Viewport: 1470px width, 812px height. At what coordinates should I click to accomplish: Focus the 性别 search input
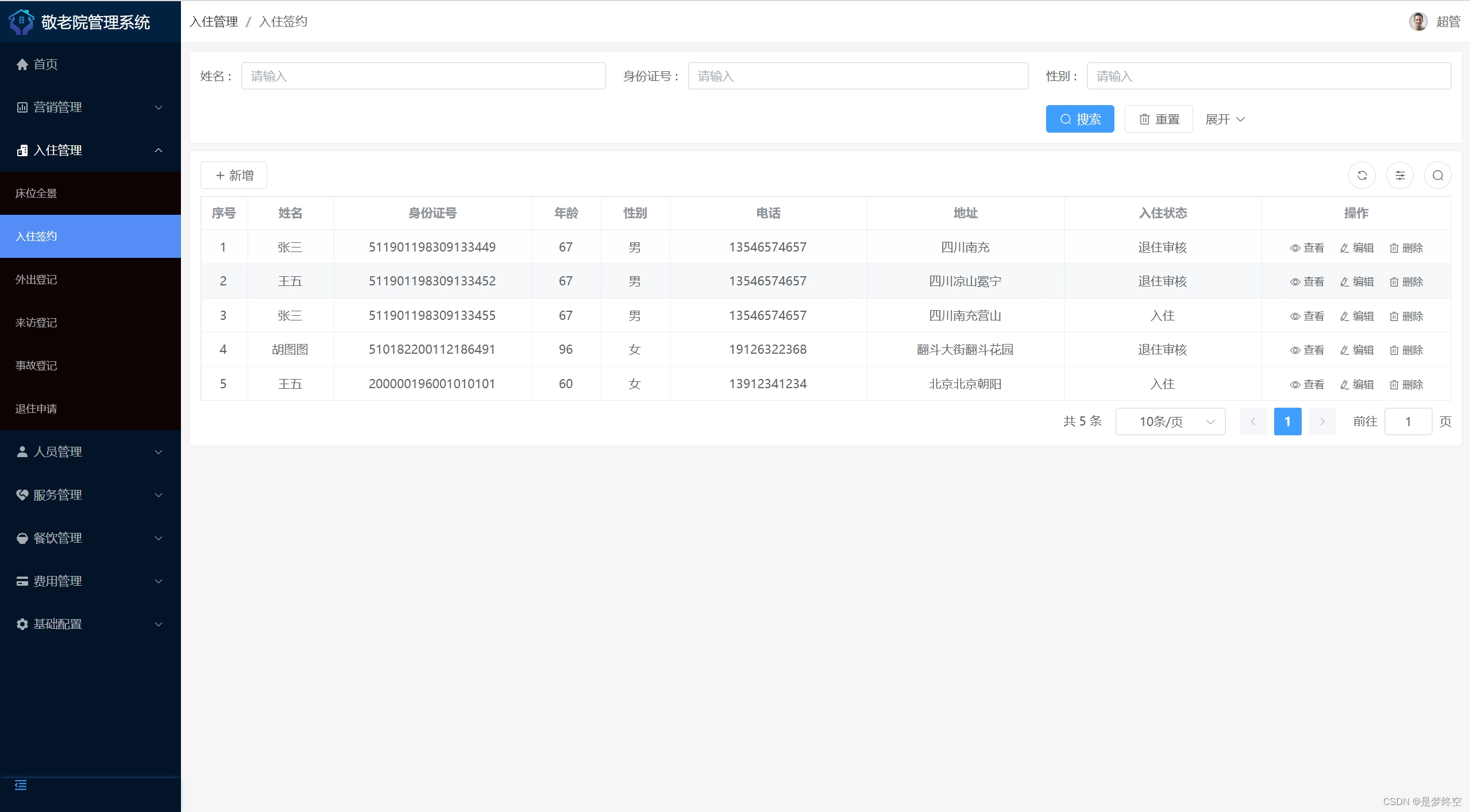[x=1268, y=76]
